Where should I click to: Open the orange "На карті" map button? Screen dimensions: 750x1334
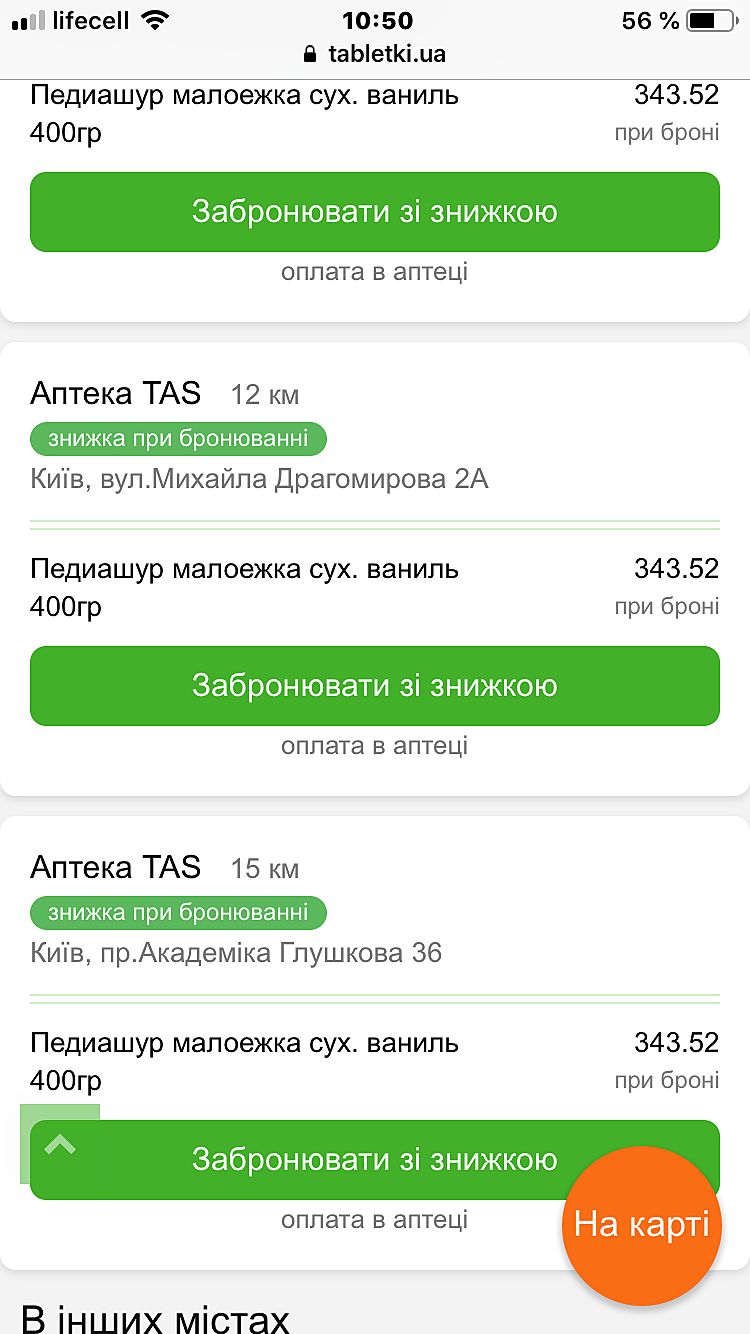coord(641,1225)
